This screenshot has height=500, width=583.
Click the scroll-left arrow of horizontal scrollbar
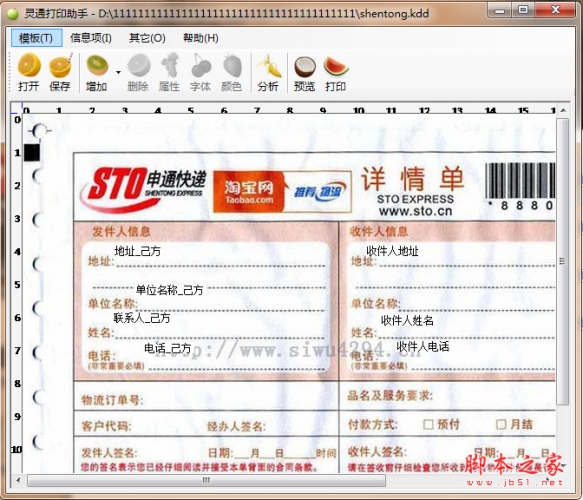click(18, 480)
